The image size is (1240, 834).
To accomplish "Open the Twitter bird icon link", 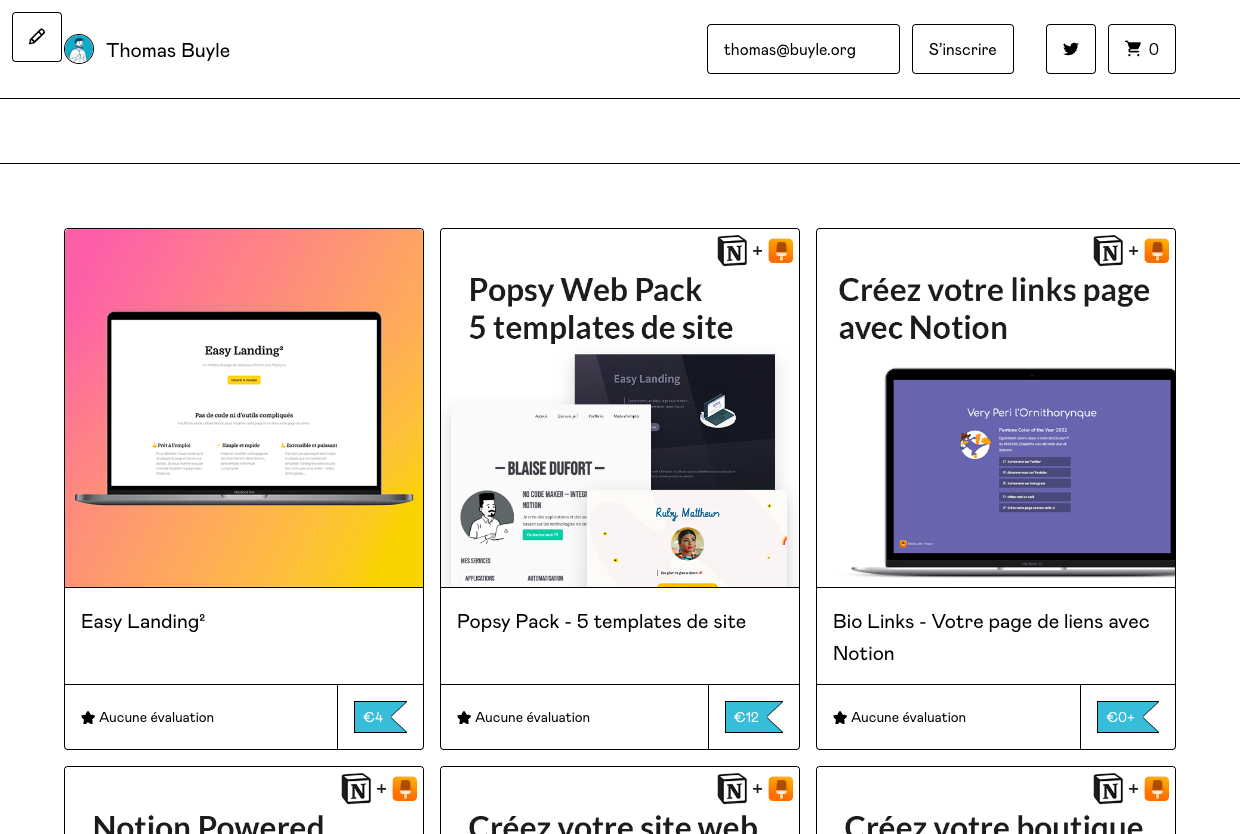I will 1071,49.
